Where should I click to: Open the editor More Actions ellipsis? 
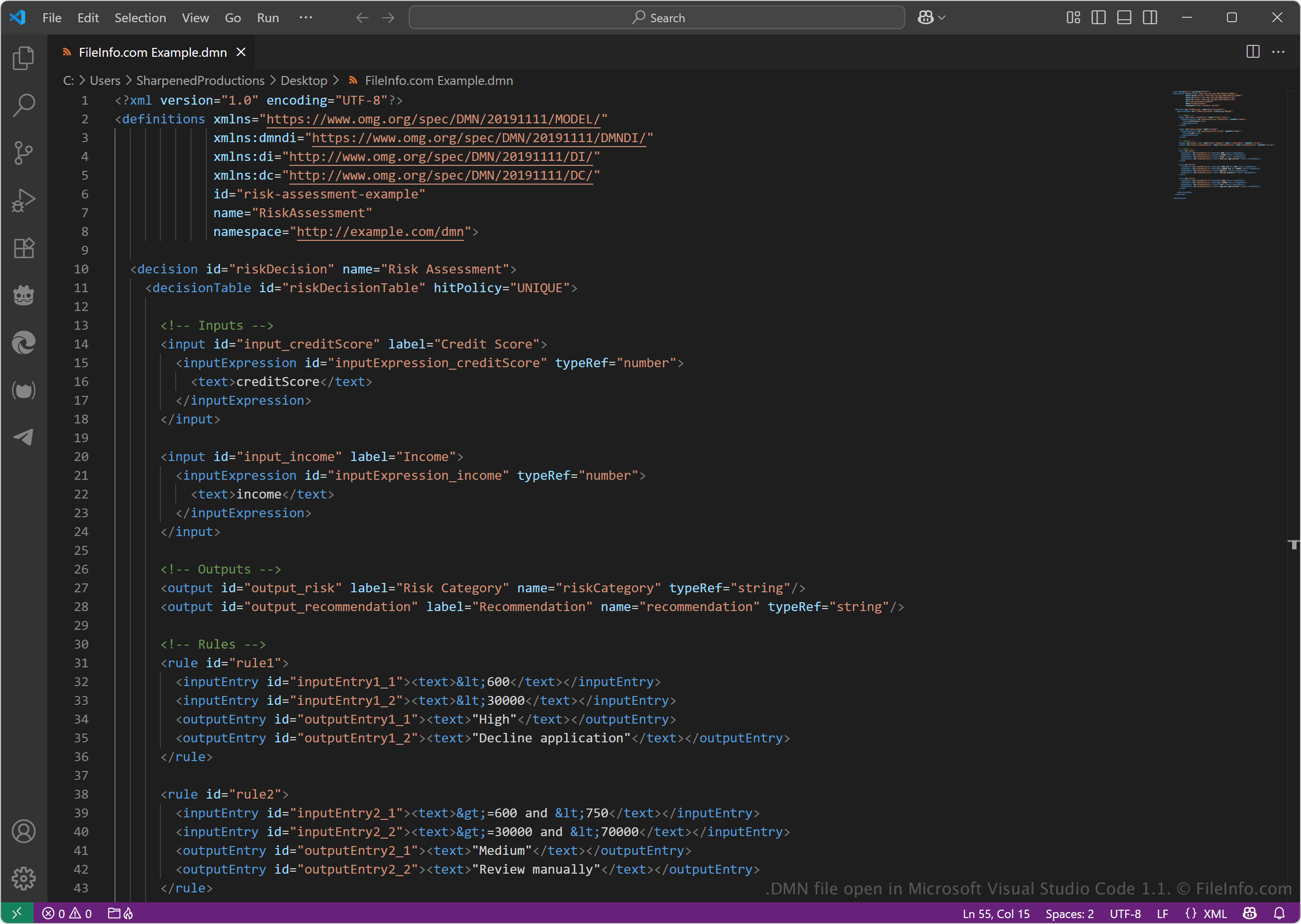pos(1278,52)
